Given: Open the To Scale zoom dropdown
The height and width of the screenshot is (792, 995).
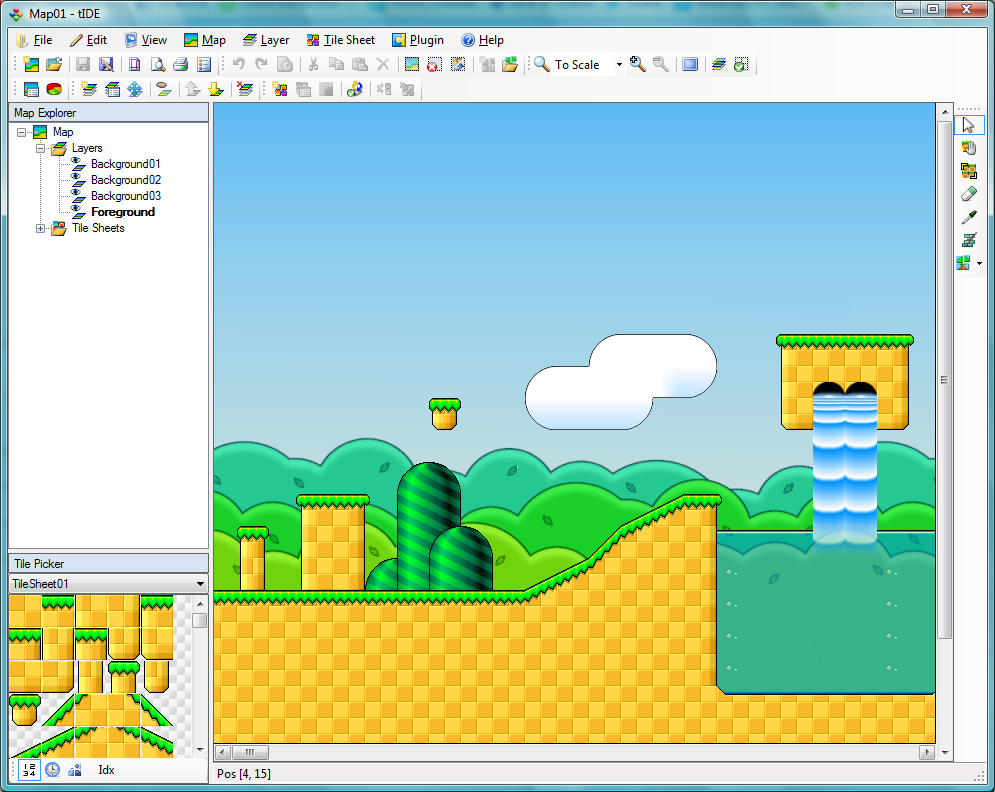Looking at the screenshot, I should [x=619, y=65].
